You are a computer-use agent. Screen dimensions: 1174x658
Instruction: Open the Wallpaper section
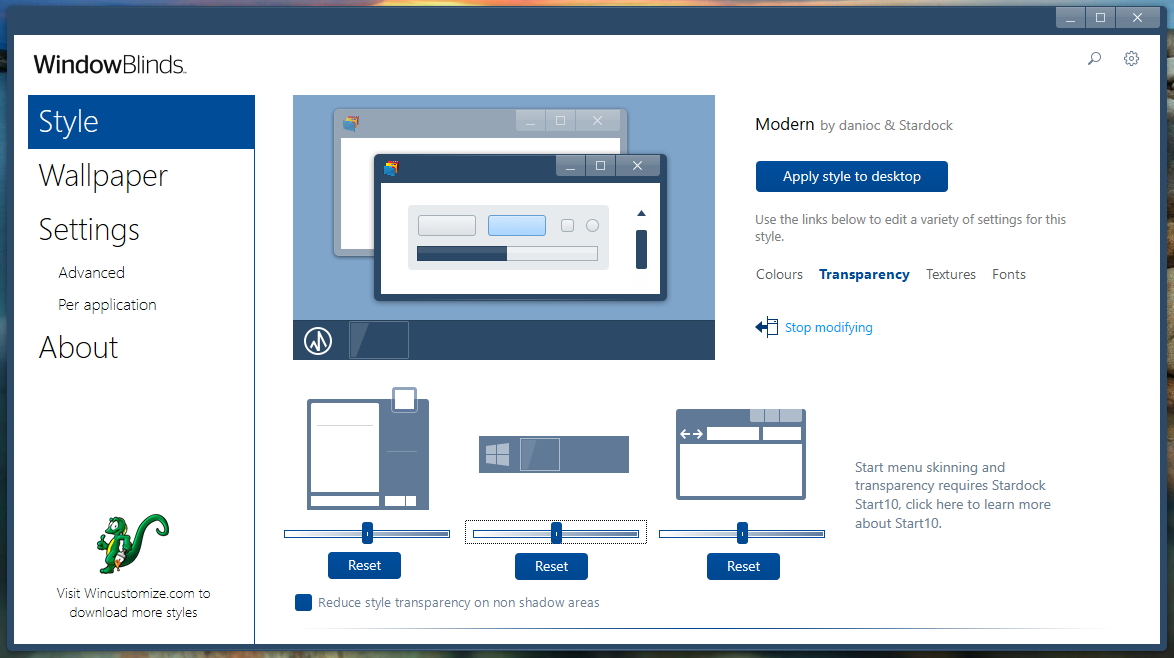[103, 176]
